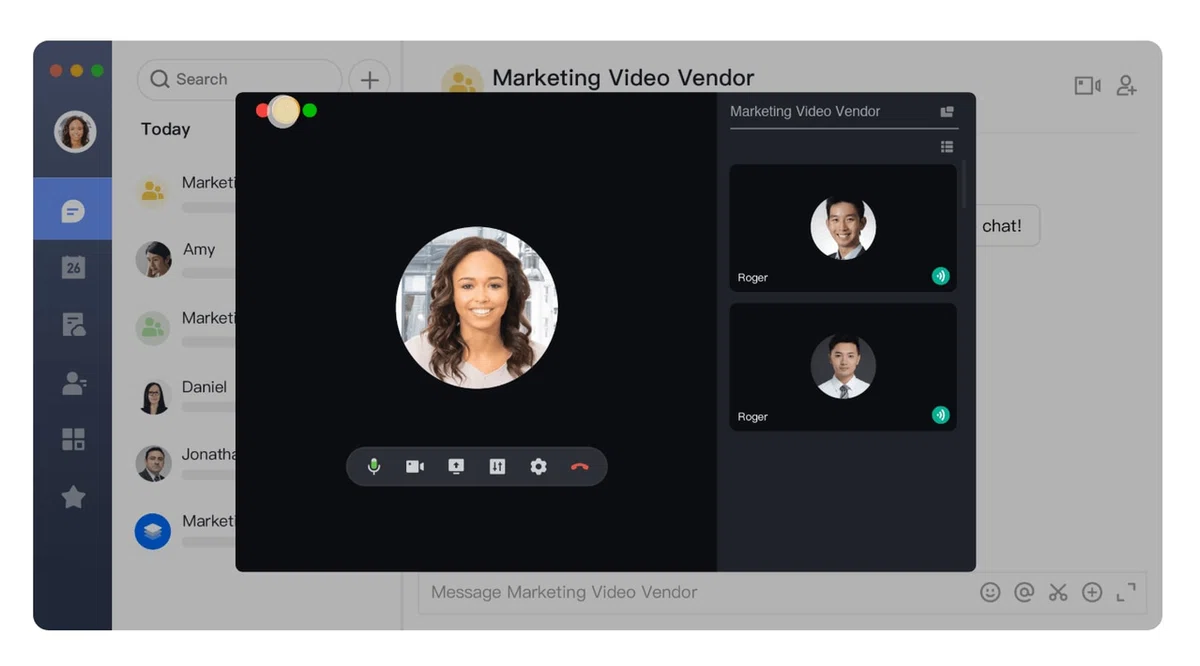This screenshot has height=666, width=1200.
Task: Click speaking indicator on bottom Roger tile
Action: [940, 415]
